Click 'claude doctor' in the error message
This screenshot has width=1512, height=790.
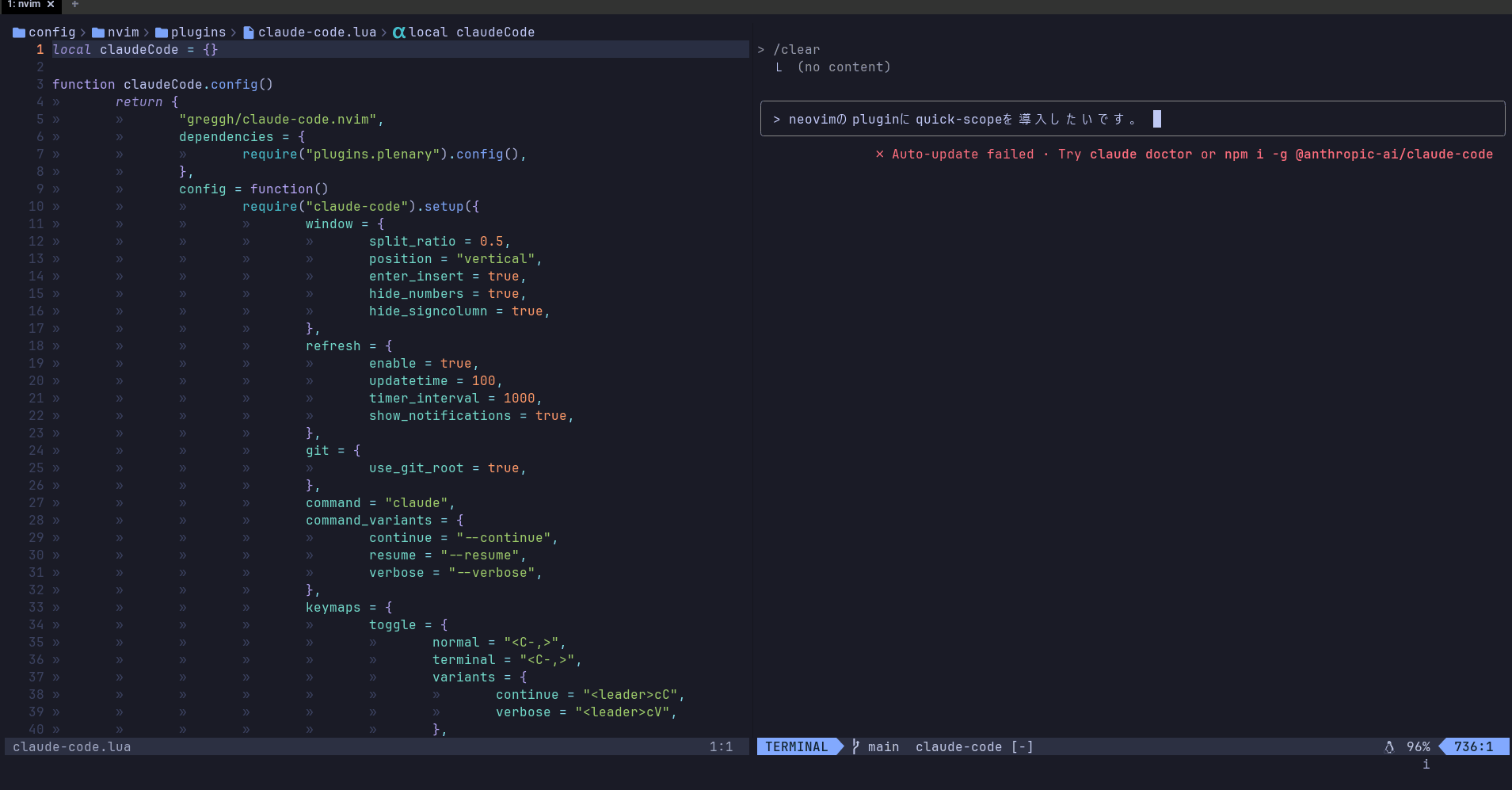1141,155
